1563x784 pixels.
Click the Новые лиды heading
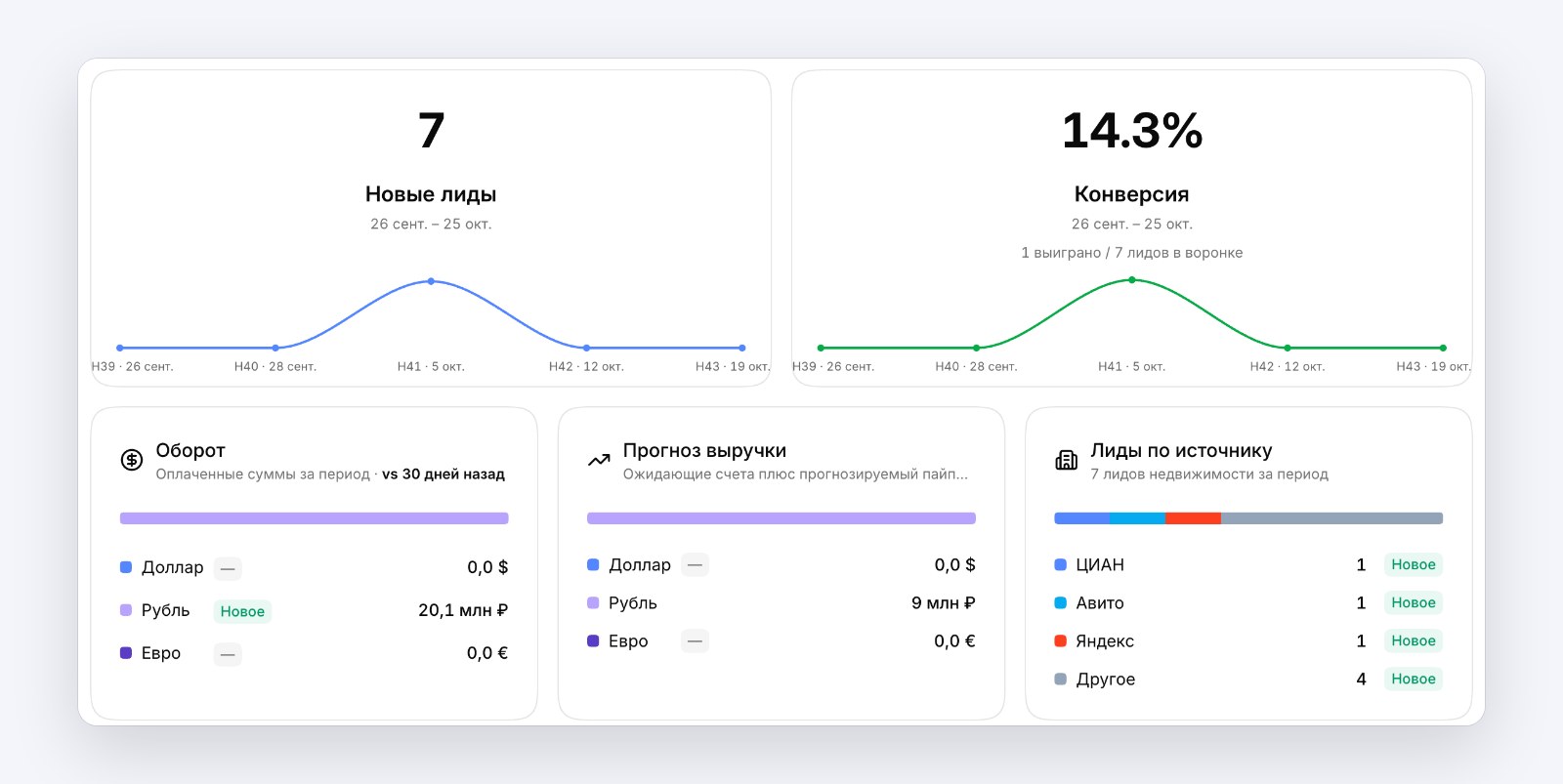tap(431, 194)
